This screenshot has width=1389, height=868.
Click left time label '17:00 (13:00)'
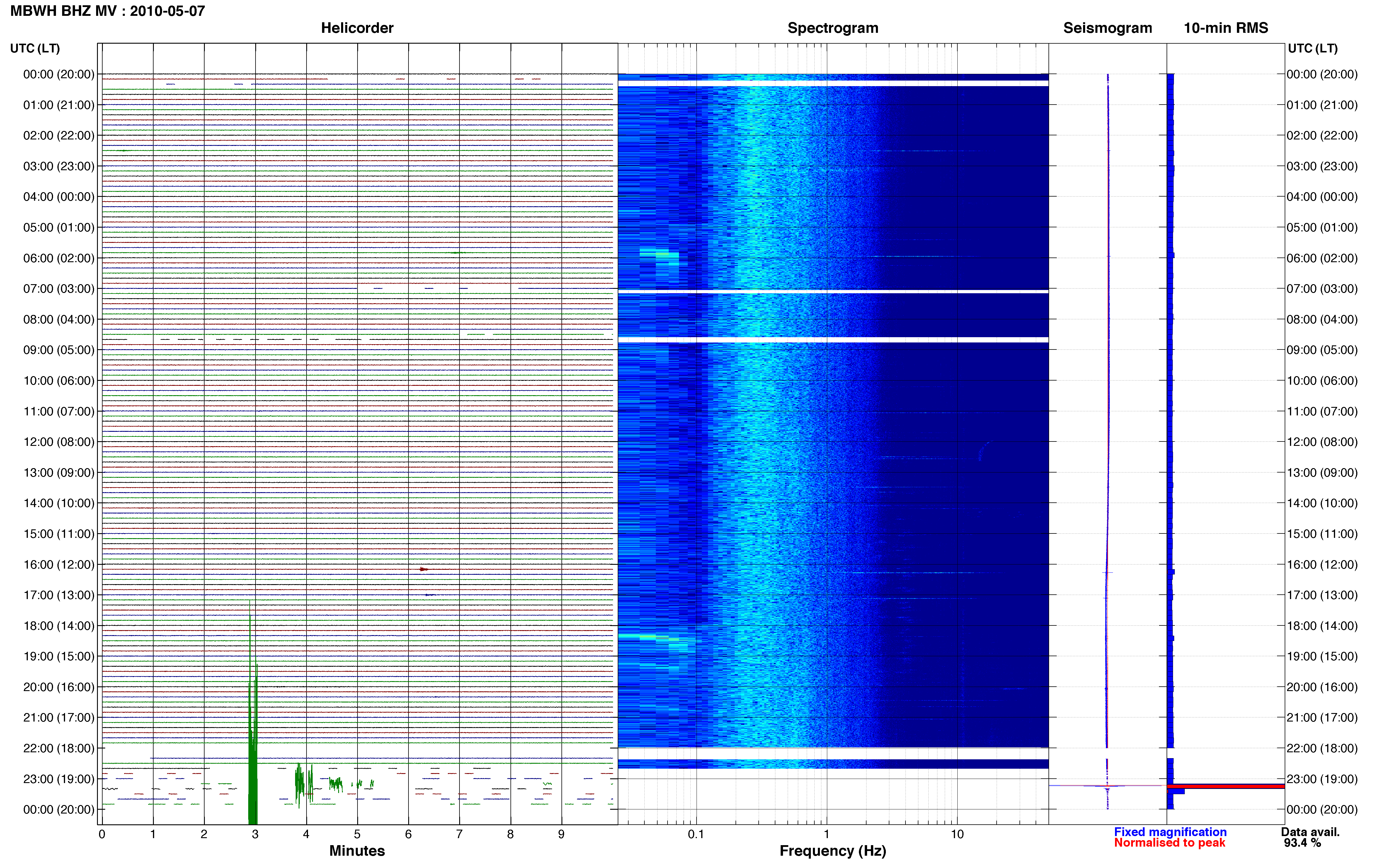[x=59, y=595]
